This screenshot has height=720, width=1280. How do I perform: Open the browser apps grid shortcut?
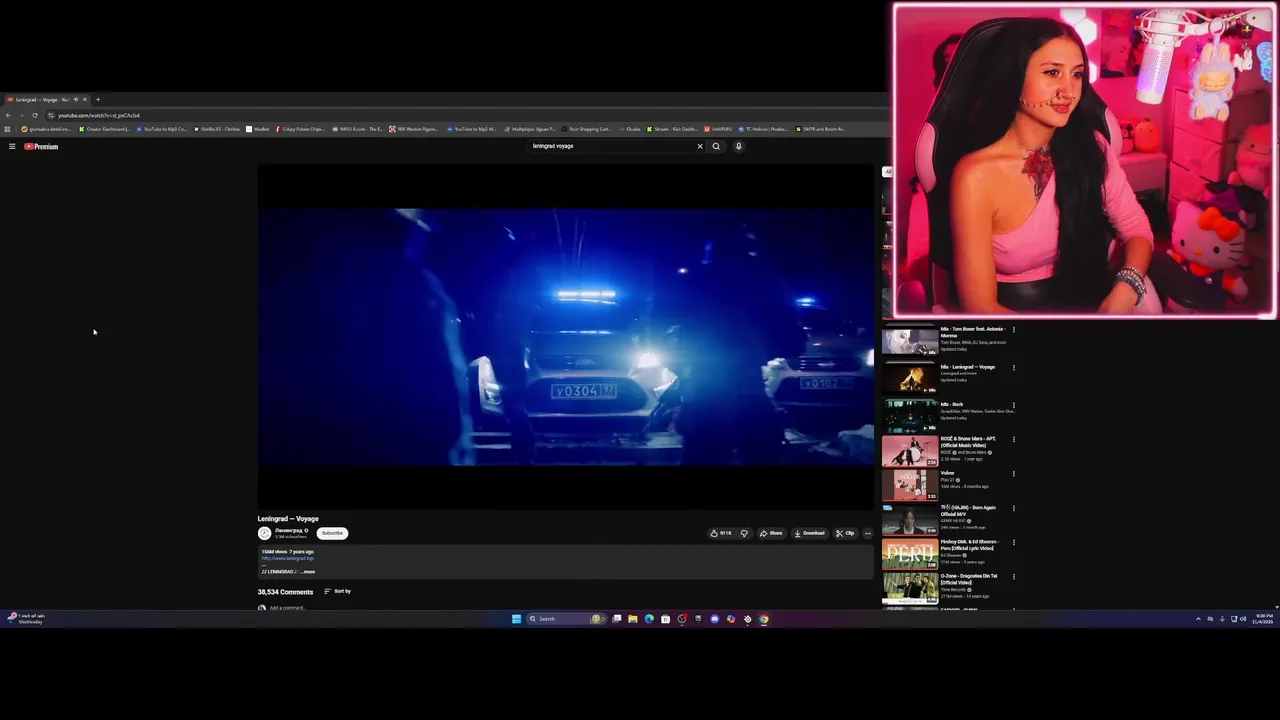click(8, 129)
